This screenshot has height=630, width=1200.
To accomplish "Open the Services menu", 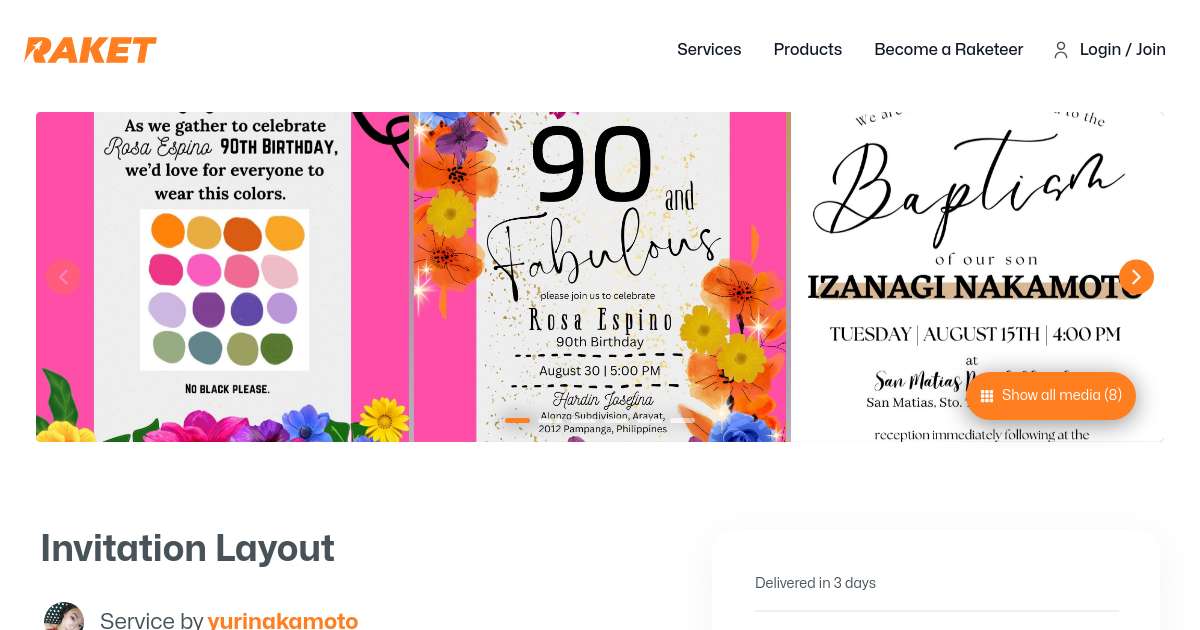I will tap(709, 50).
